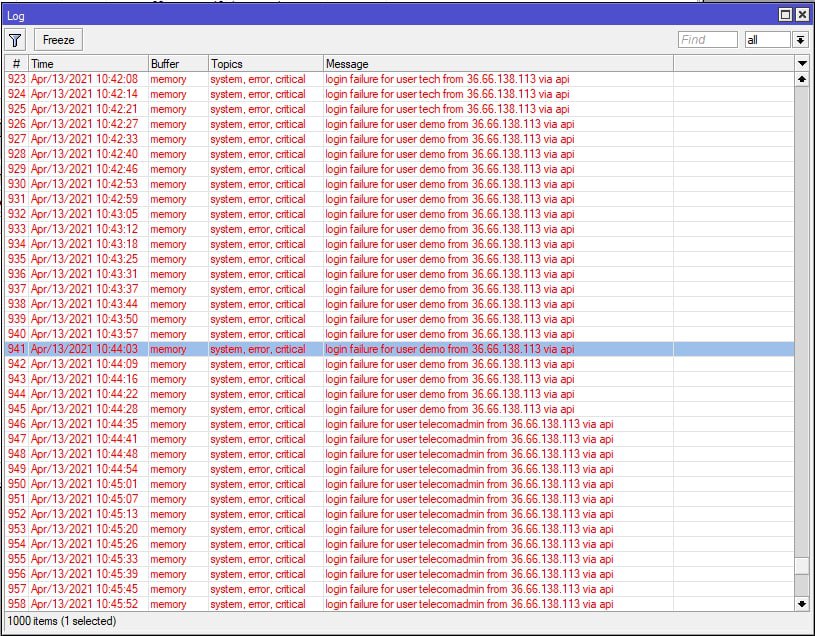815x636 pixels.
Task: Click the message in row 933
Action: 450,229
